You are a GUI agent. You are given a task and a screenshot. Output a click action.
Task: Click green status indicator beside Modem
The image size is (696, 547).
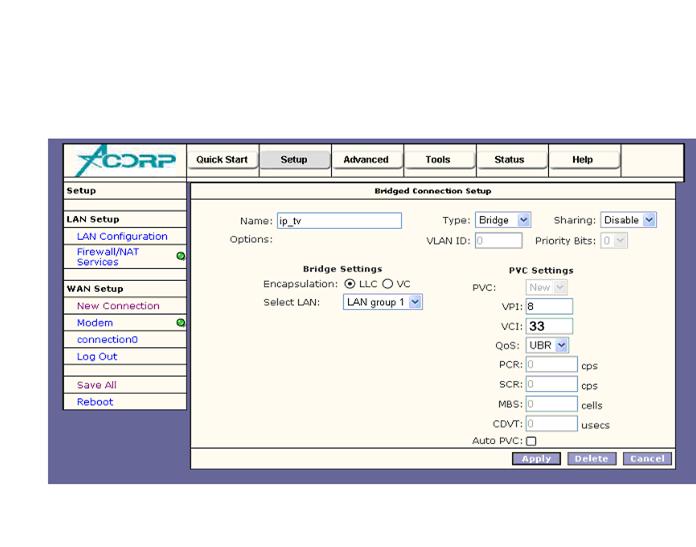(180, 323)
